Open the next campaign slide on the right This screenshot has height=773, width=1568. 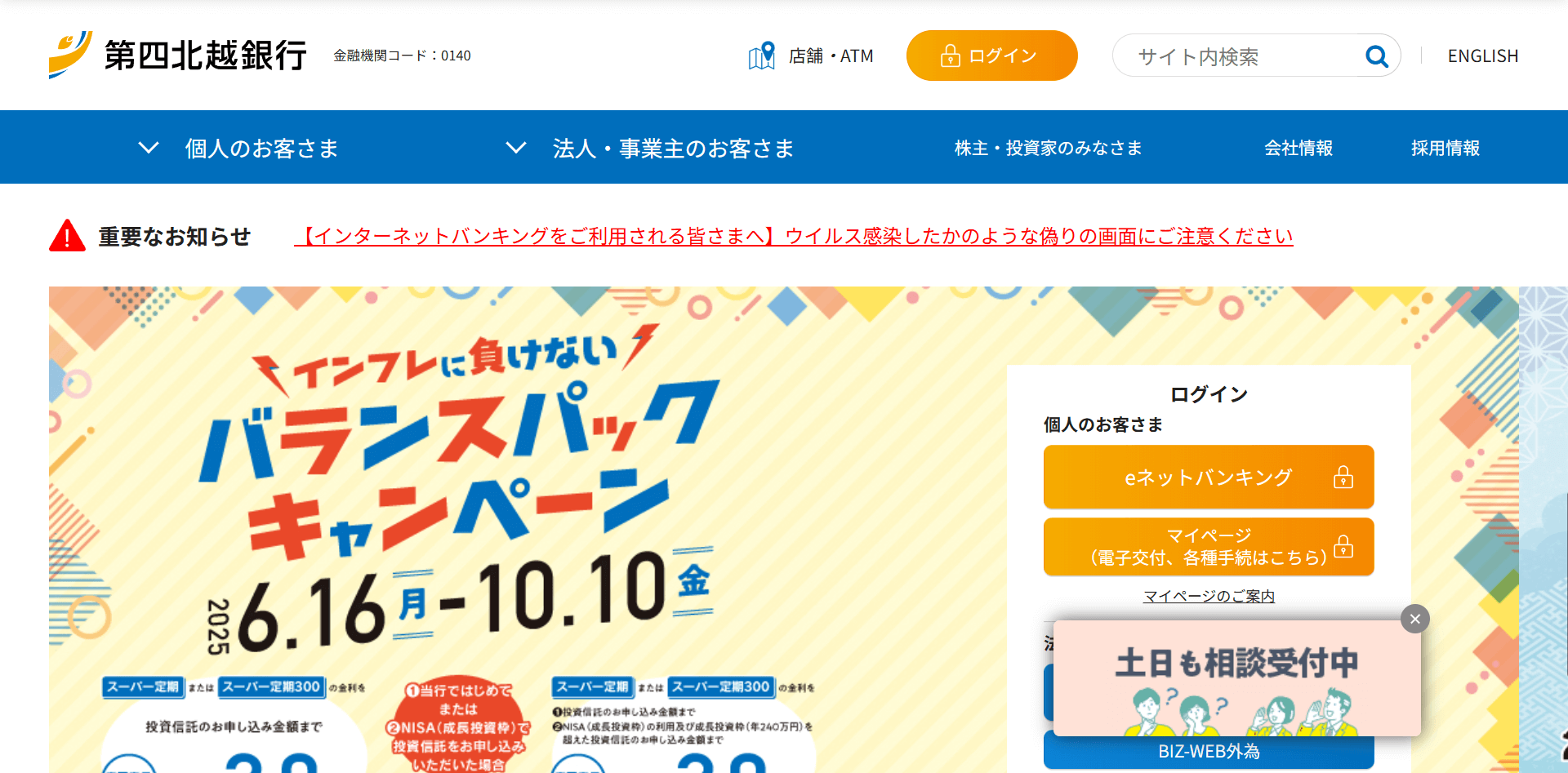coord(1543,529)
